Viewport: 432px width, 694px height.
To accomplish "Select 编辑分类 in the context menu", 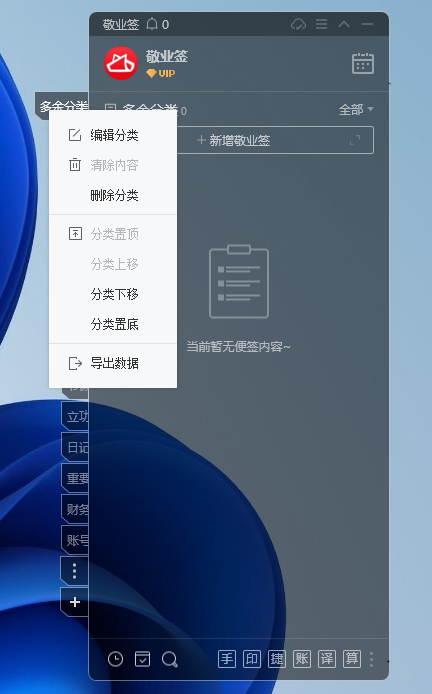I will tap(113, 135).
